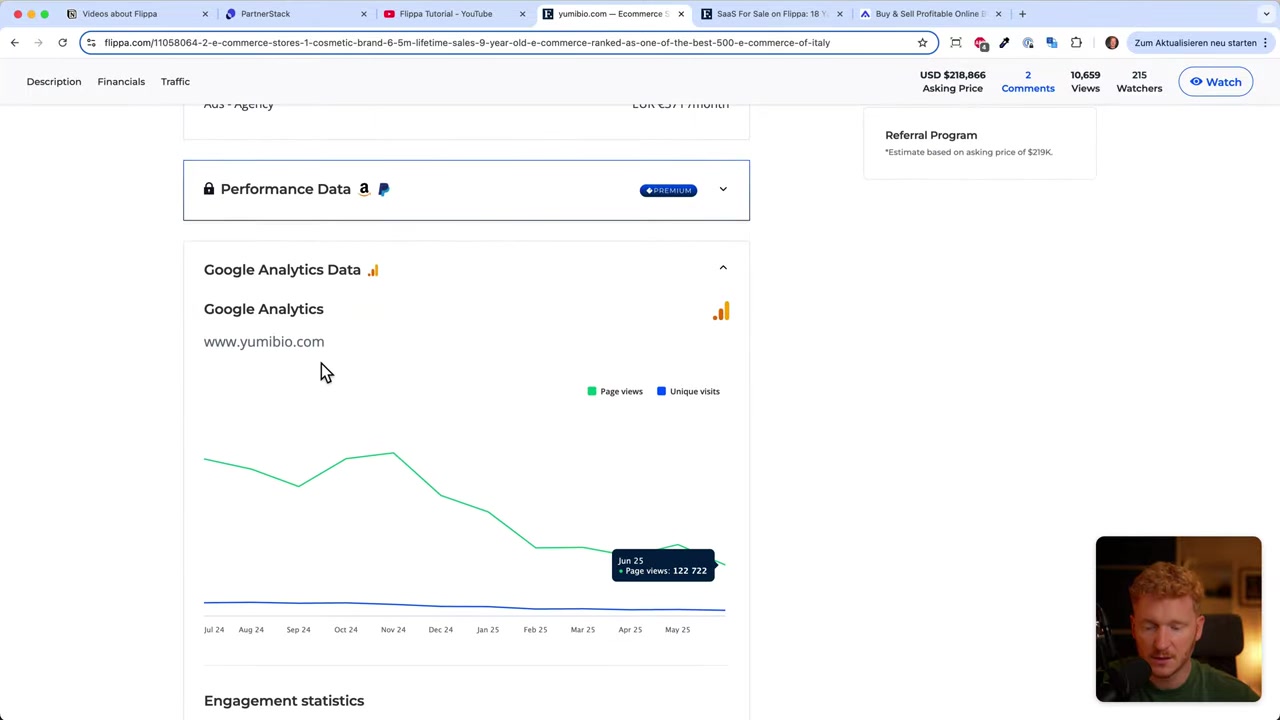This screenshot has height=720, width=1280.
Task: Open the Chrome profile avatar
Action: 1112,42
